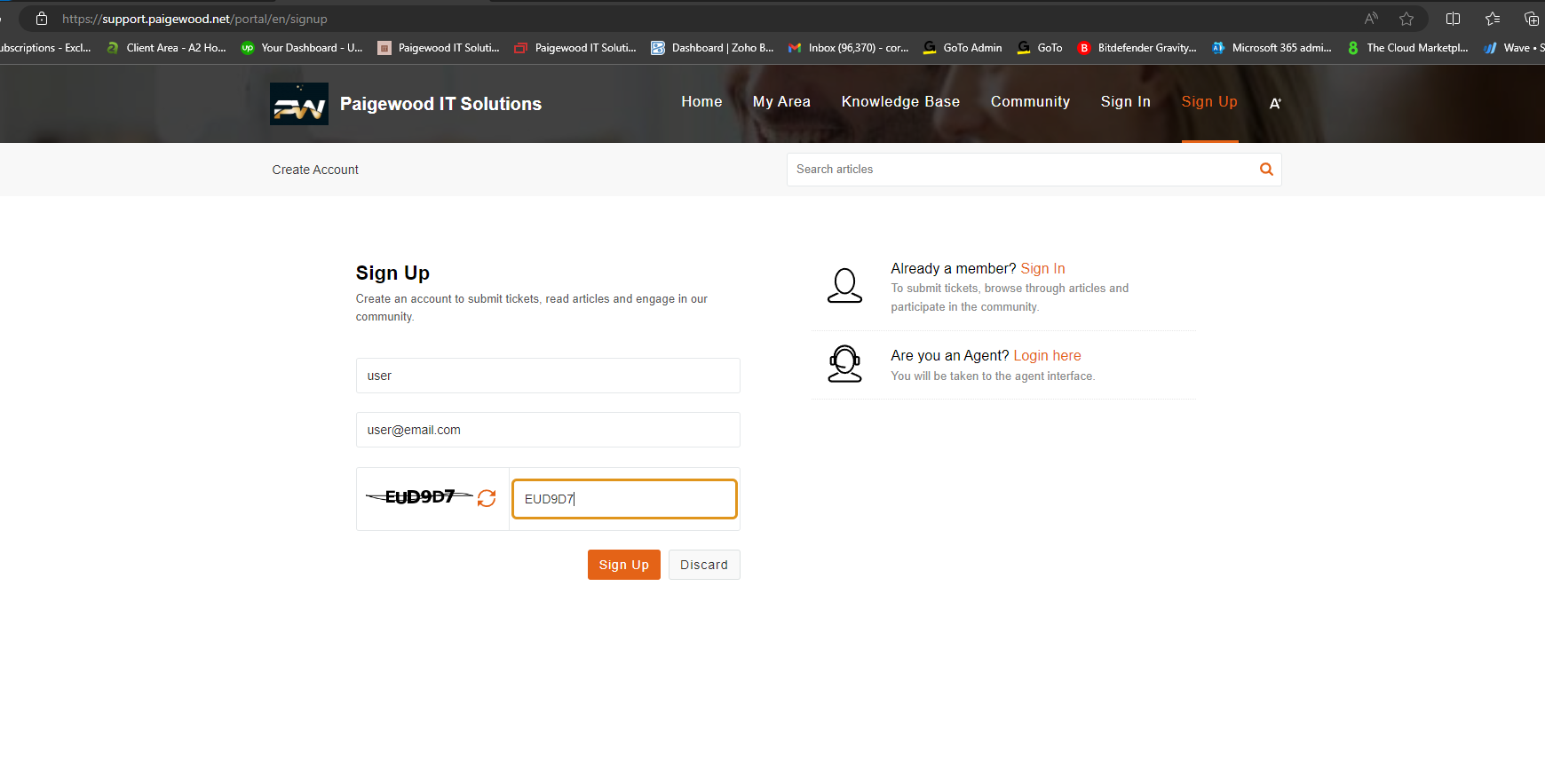This screenshot has height=784, width=1545.
Task: Click Paigewood IT Solutions title text
Action: click(x=440, y=104)
